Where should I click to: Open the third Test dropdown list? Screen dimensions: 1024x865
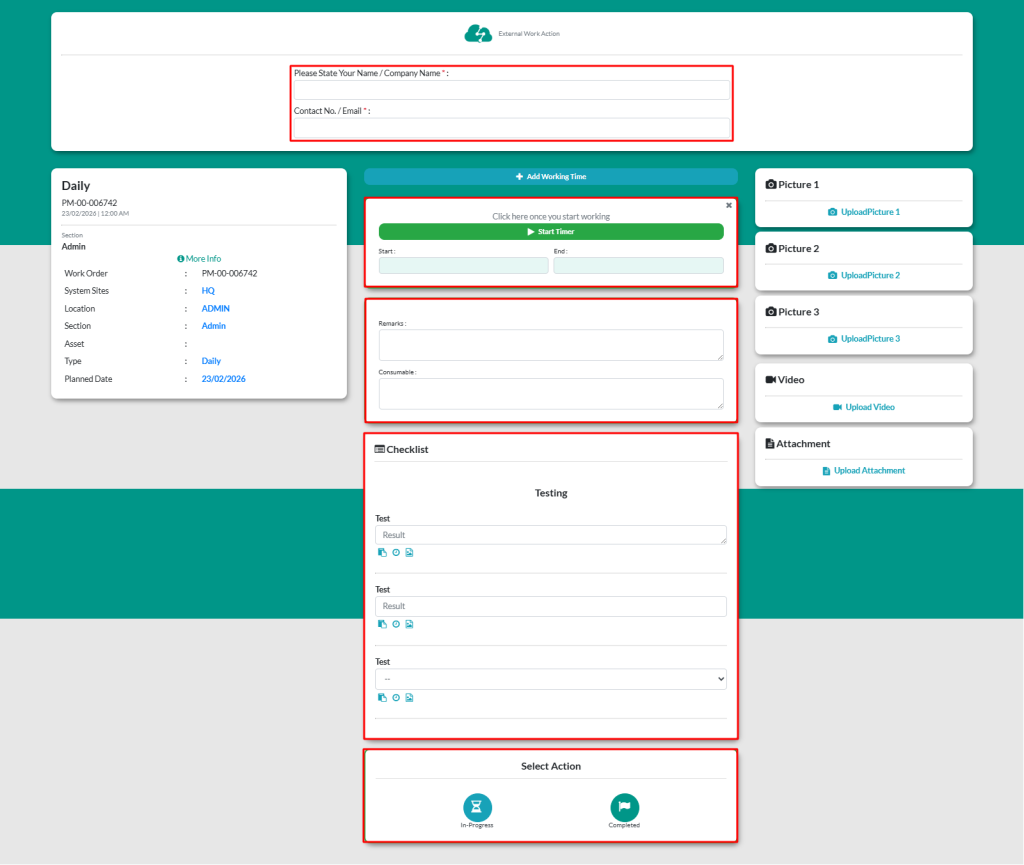click(x=550, y=679)
